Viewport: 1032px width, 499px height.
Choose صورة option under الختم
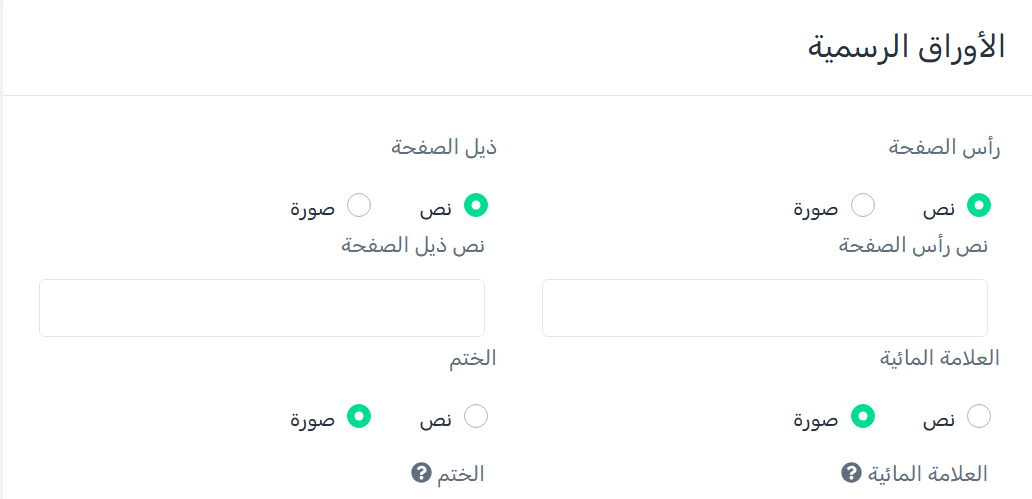click(358, 417)
